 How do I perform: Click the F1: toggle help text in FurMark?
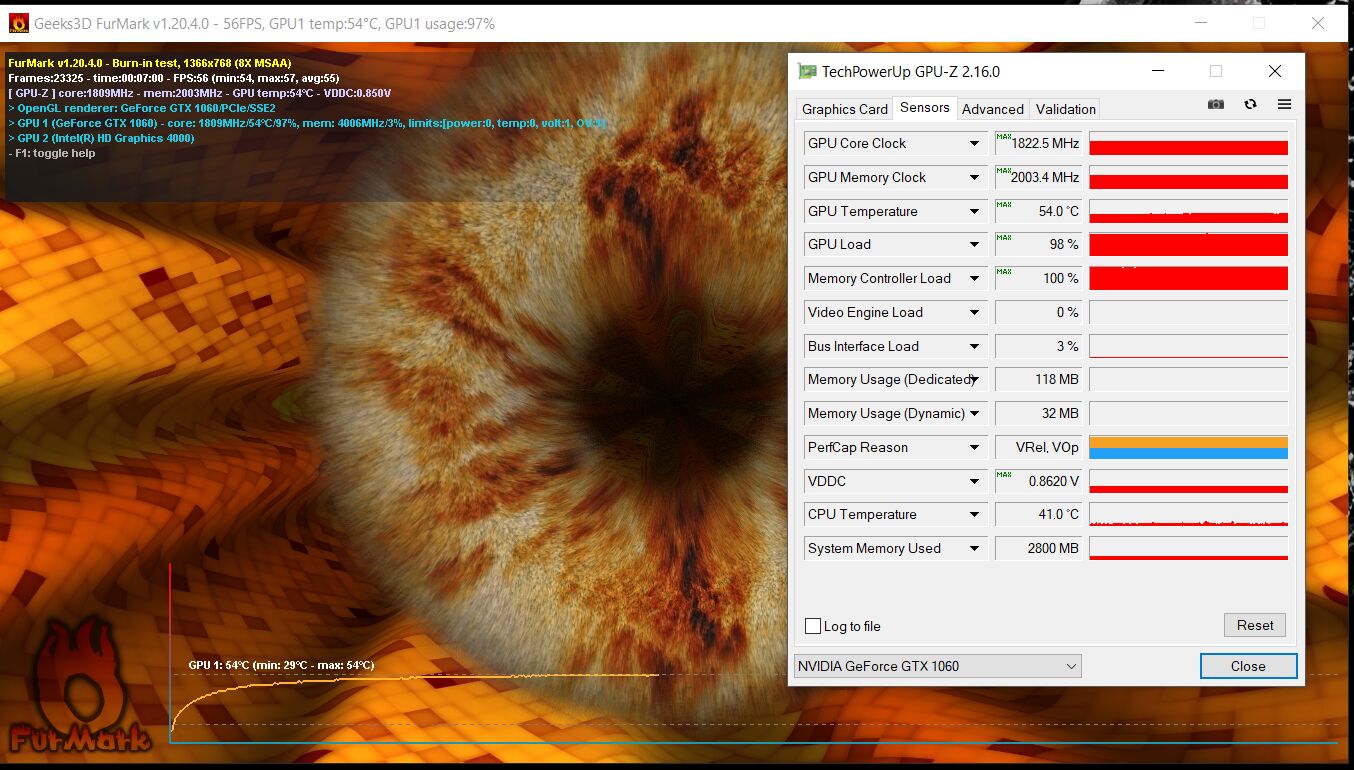click(x=52, y=153)
